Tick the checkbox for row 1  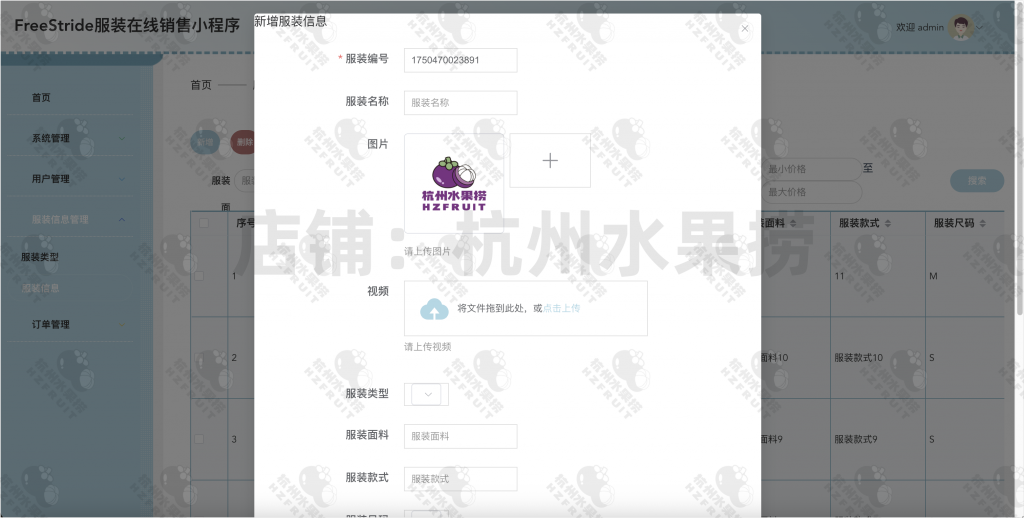coord(199,276)
